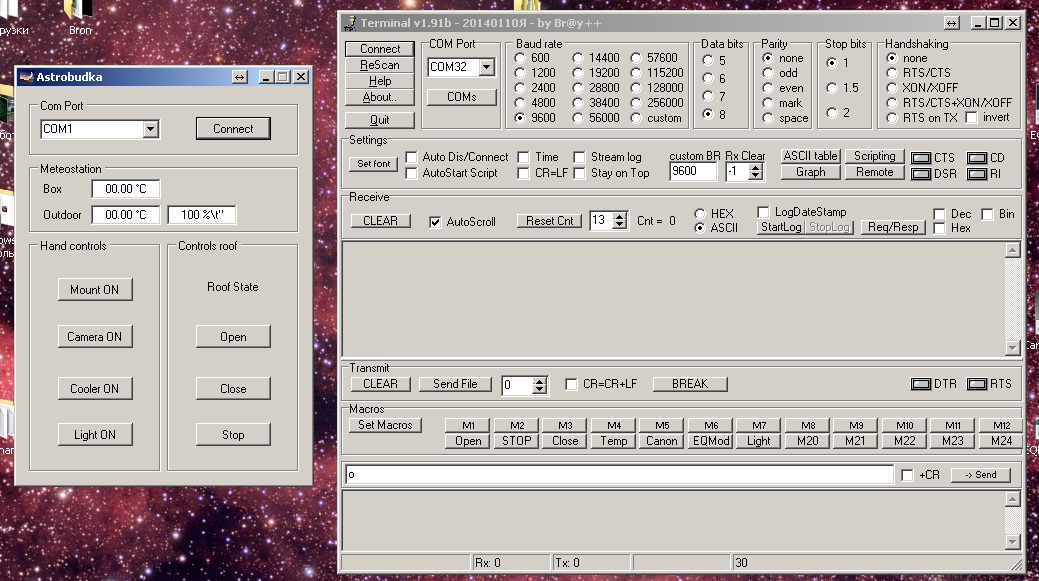
Task: Click the Terminal window title bar icon
Action: tap(349, 22)
